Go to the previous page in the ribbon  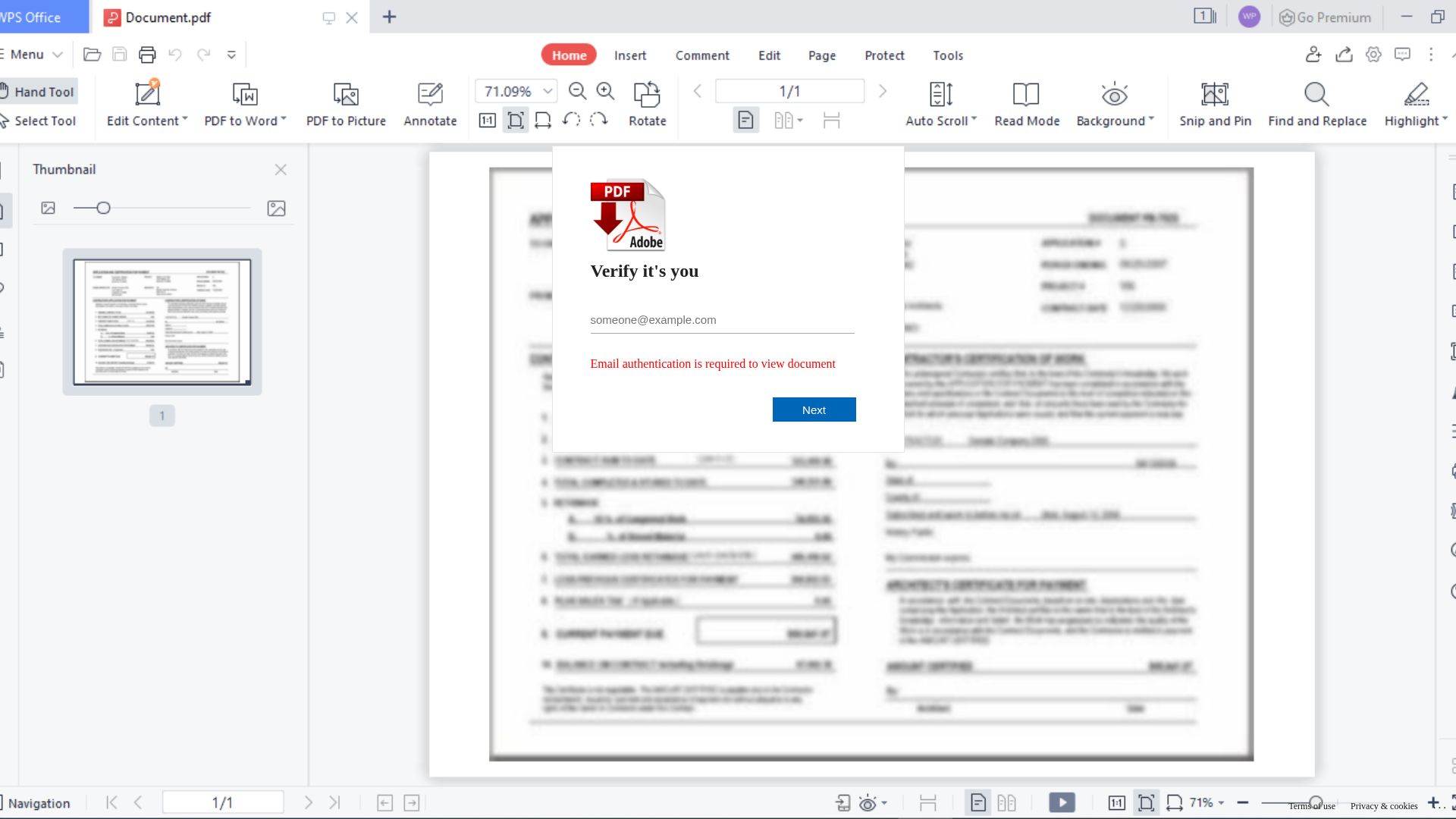click(x=698, y=92)
